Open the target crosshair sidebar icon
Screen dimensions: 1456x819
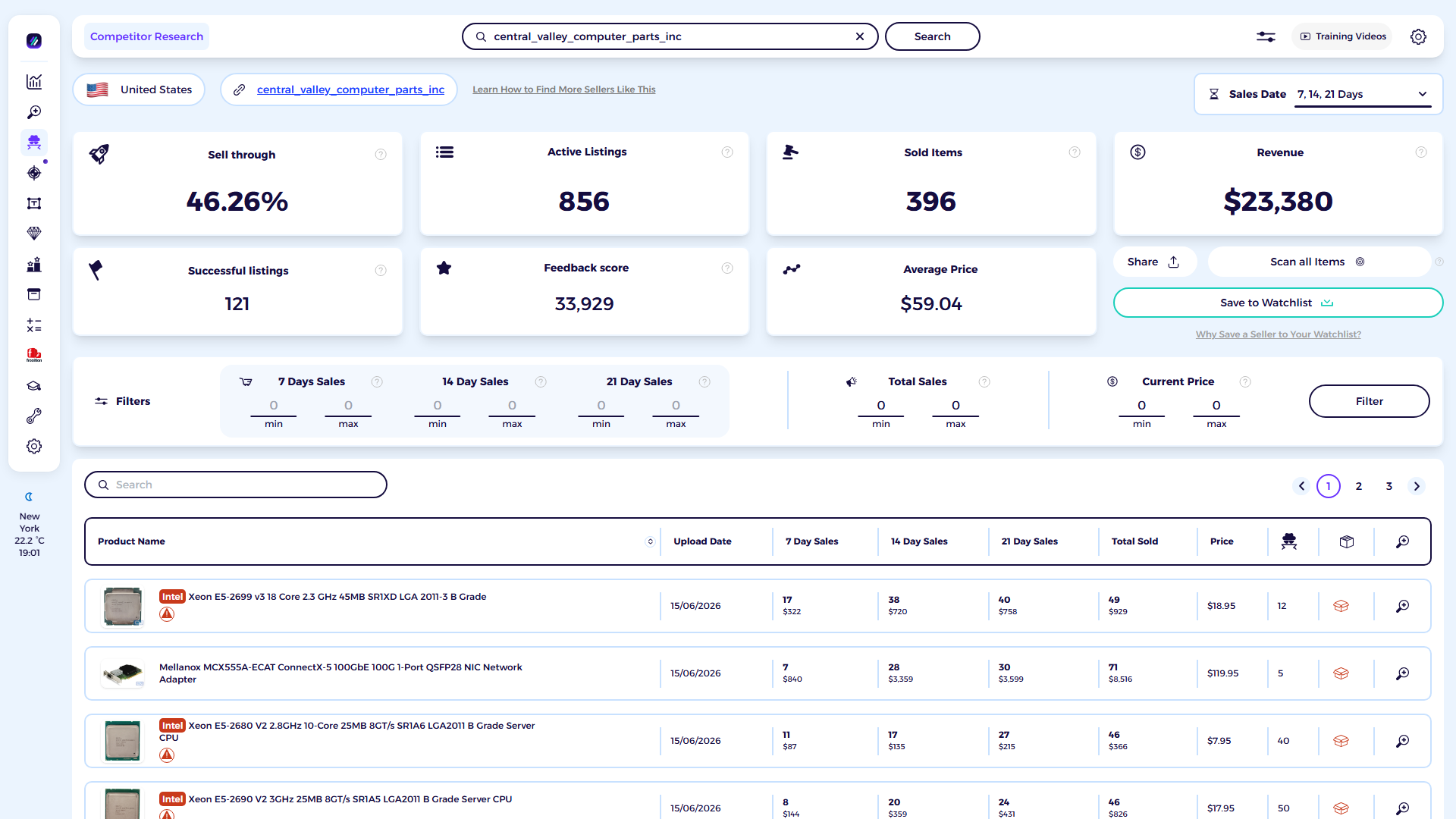coord(34,173)
